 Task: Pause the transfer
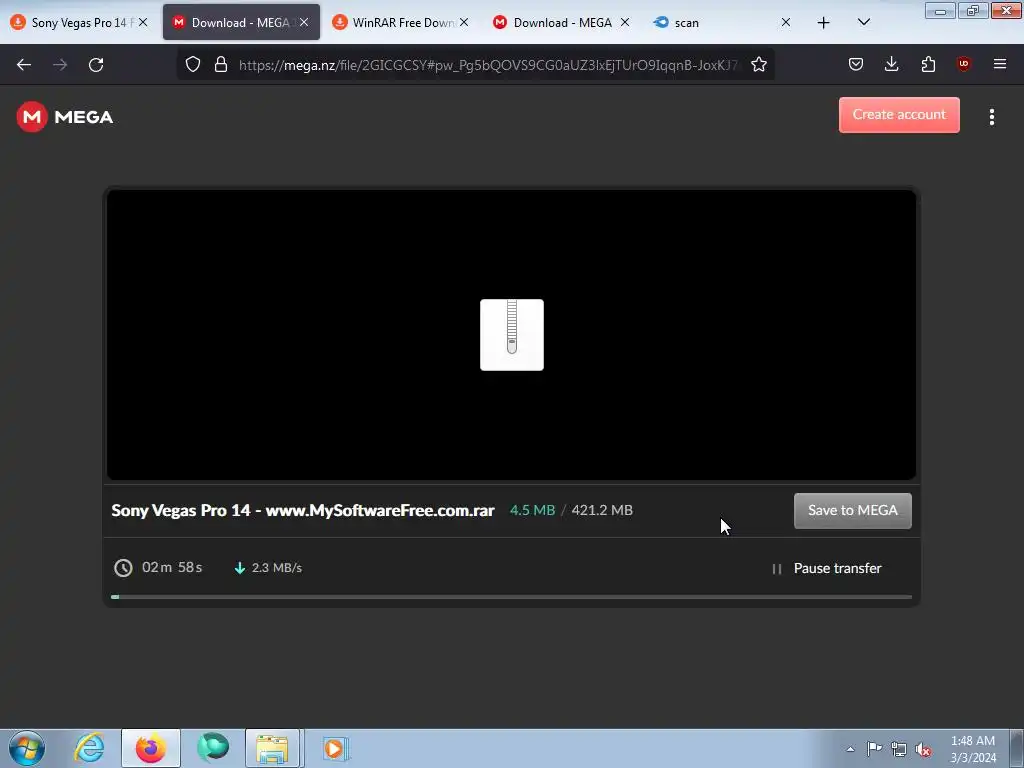tap(827, 568)
